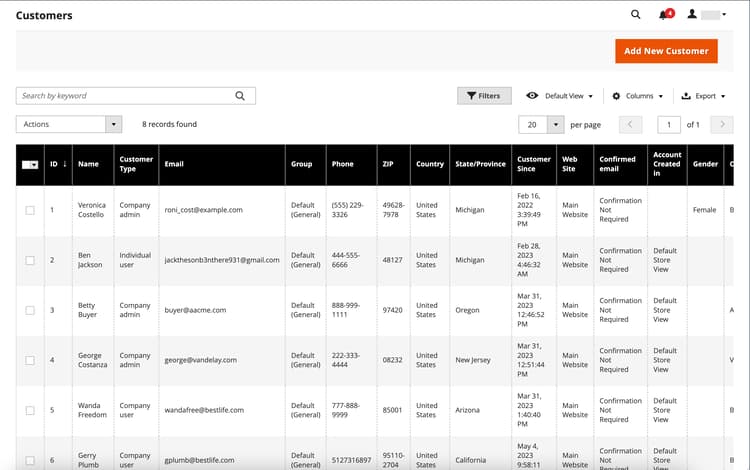This screenshot has width=750, height=470.
Task: Click the ZIP cell 97420
Action: point(392,310)
